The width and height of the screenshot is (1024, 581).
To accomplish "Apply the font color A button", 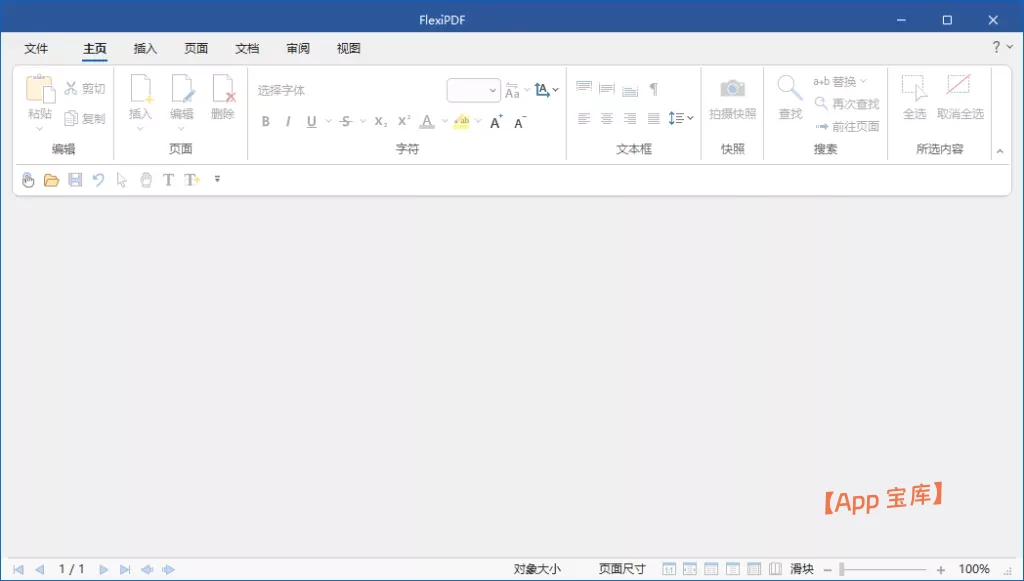I will [427, 121].
